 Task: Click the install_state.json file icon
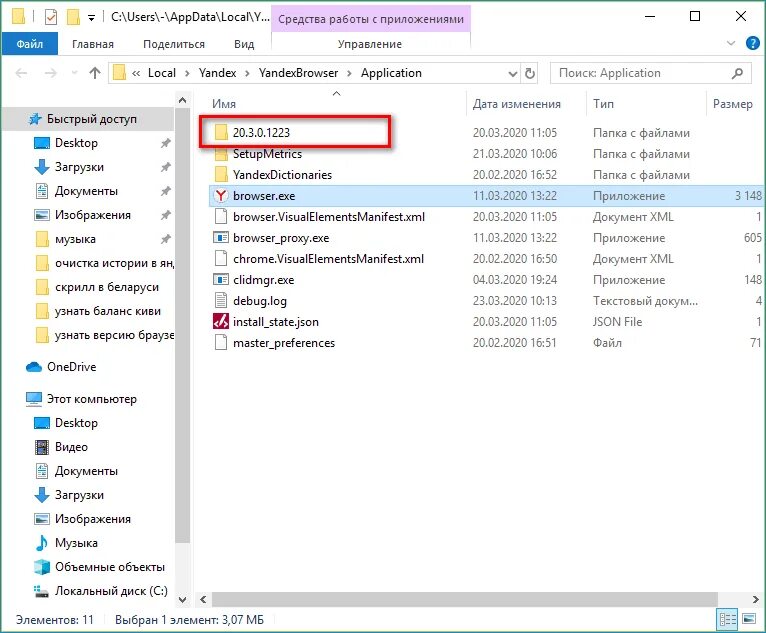(221, 322)
